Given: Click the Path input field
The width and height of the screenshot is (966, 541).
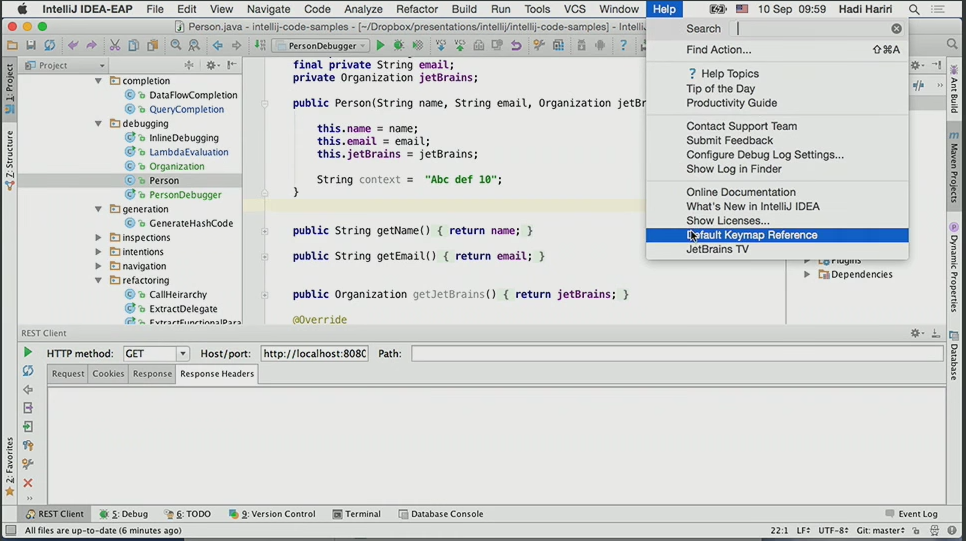Looking at the screenshot, I should pyautogui.click(x=677, y=354).
